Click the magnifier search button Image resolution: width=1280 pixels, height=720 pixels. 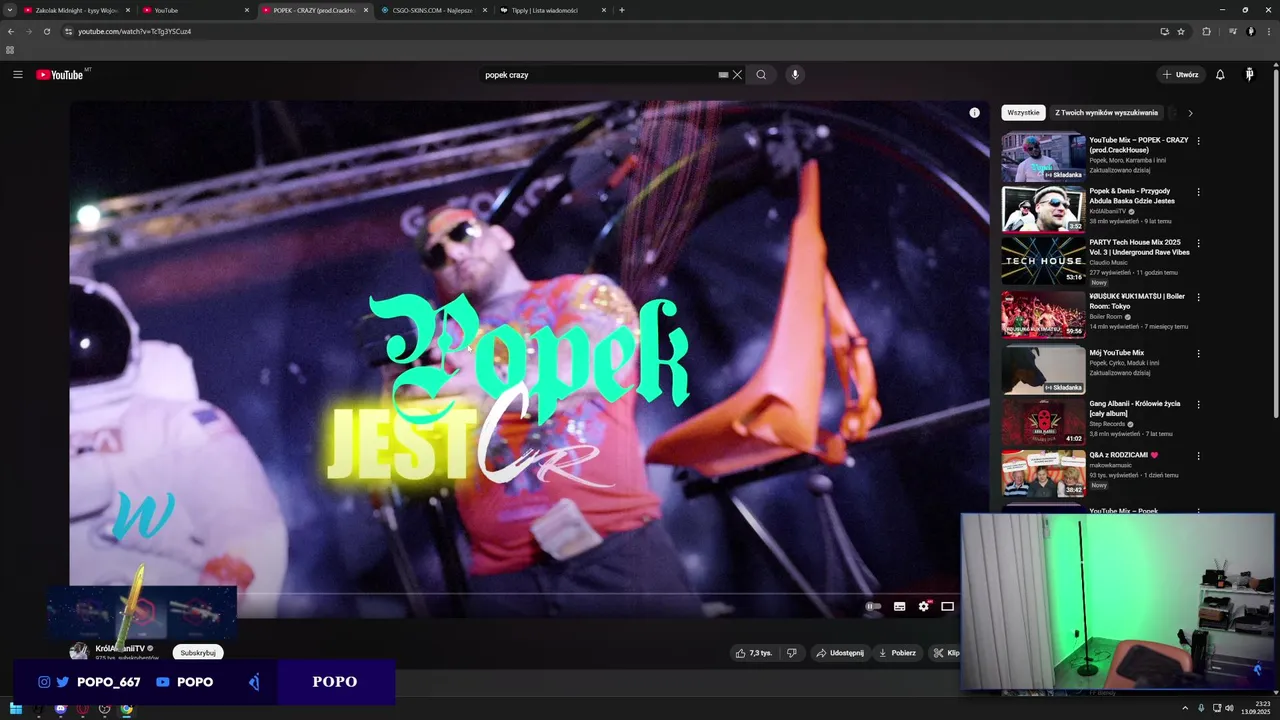click(761, 75)
